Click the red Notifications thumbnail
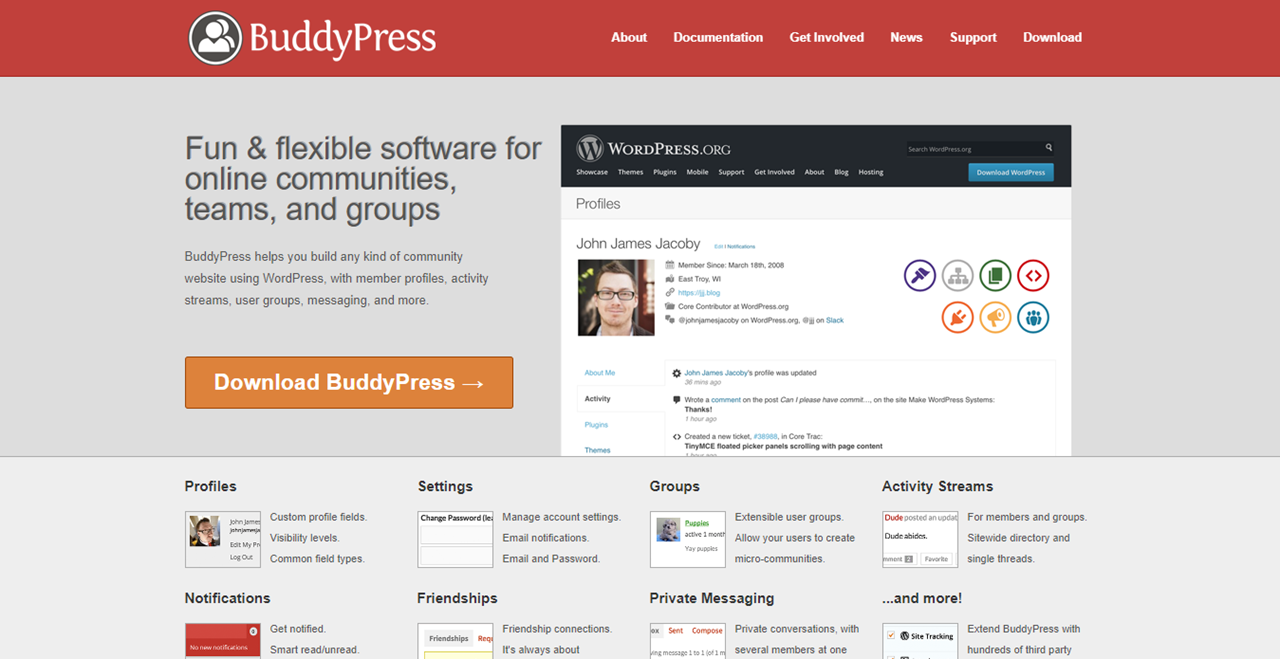 coord(223,641)
